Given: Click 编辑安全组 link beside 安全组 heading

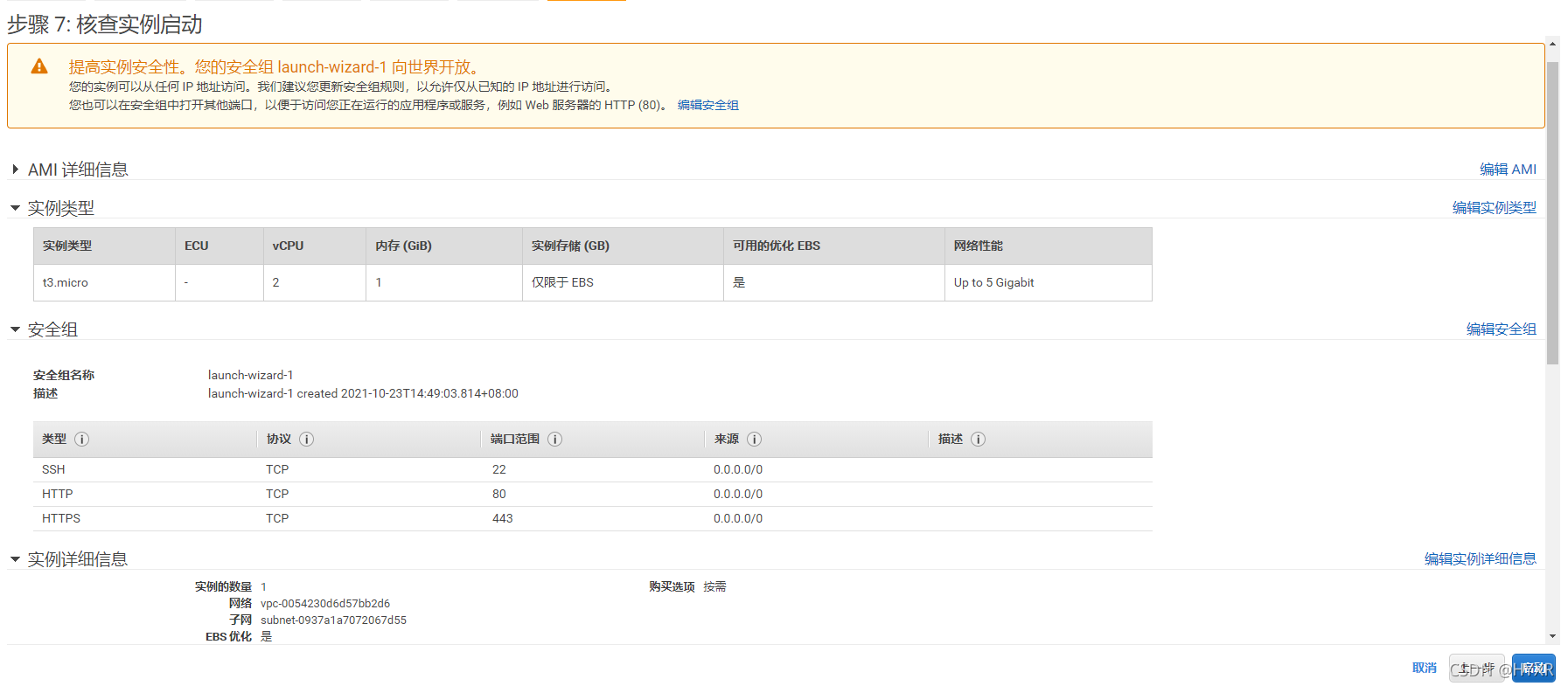Looking at the screenshot, I should coord(1501,329).
